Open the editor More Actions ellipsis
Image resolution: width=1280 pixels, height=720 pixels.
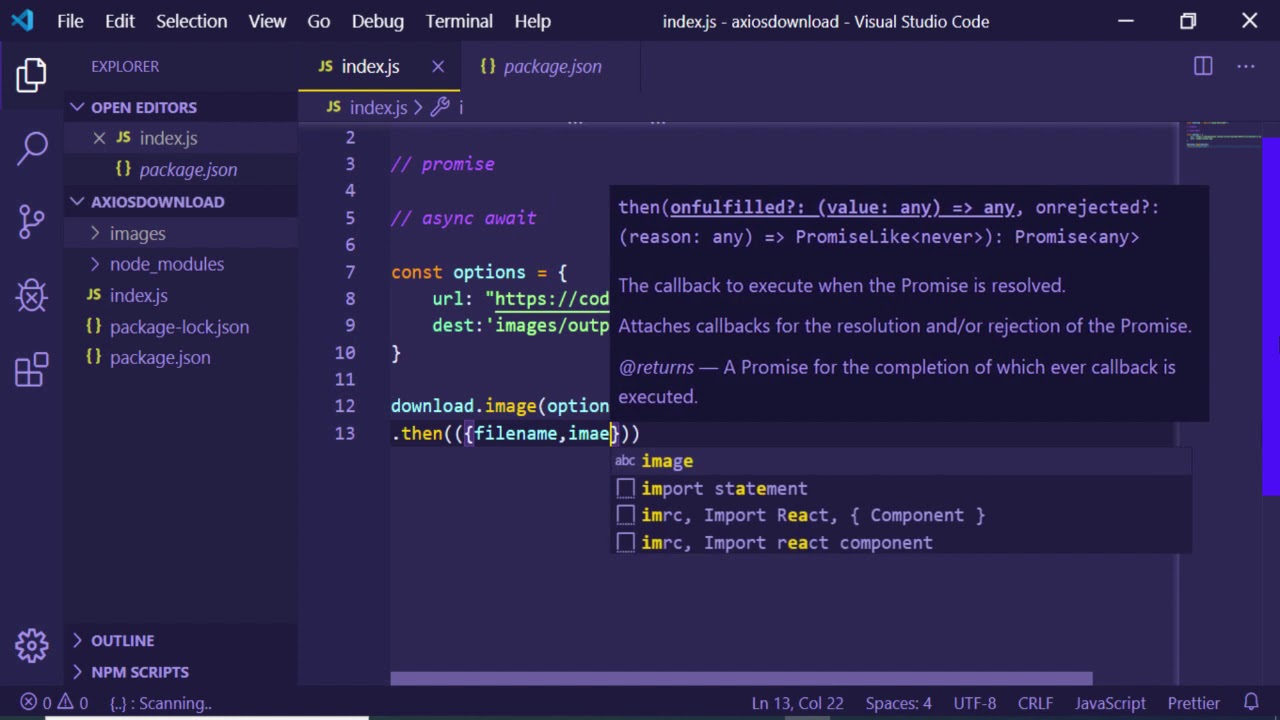1246,66
